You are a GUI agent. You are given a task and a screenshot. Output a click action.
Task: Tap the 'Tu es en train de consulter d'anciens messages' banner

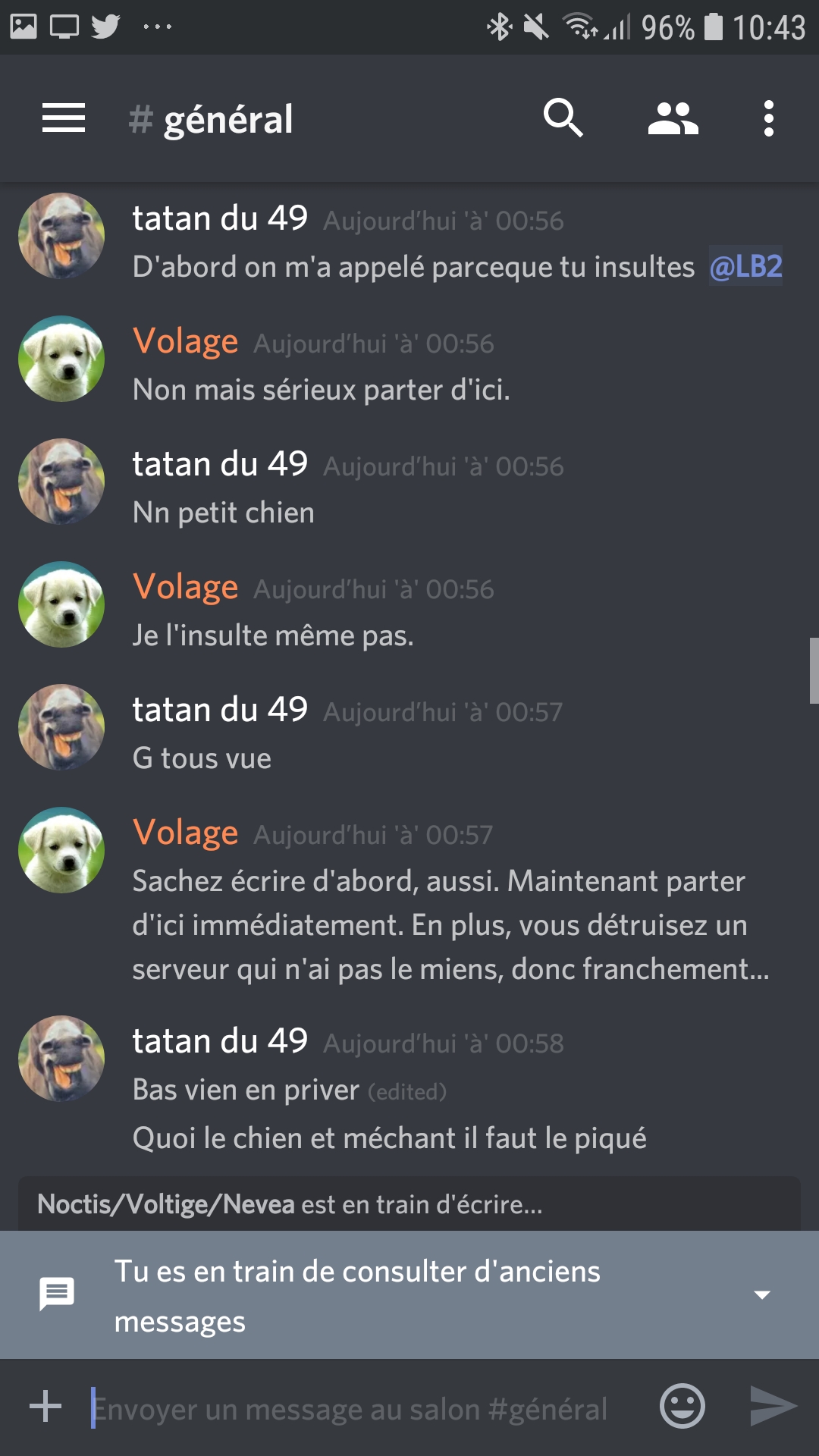coord(409,1294)
